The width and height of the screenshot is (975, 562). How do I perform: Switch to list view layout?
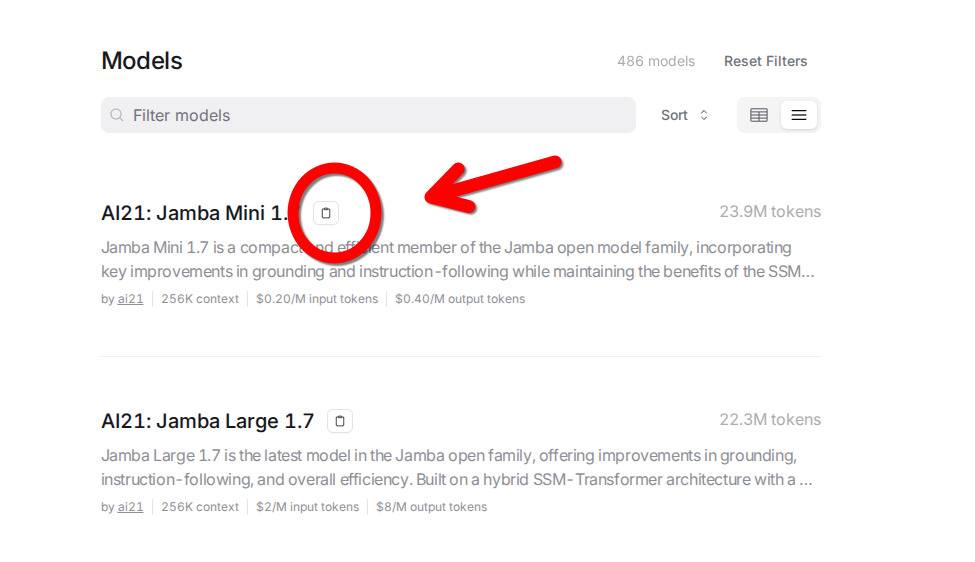pyautogui.click(x=798, y=115)
